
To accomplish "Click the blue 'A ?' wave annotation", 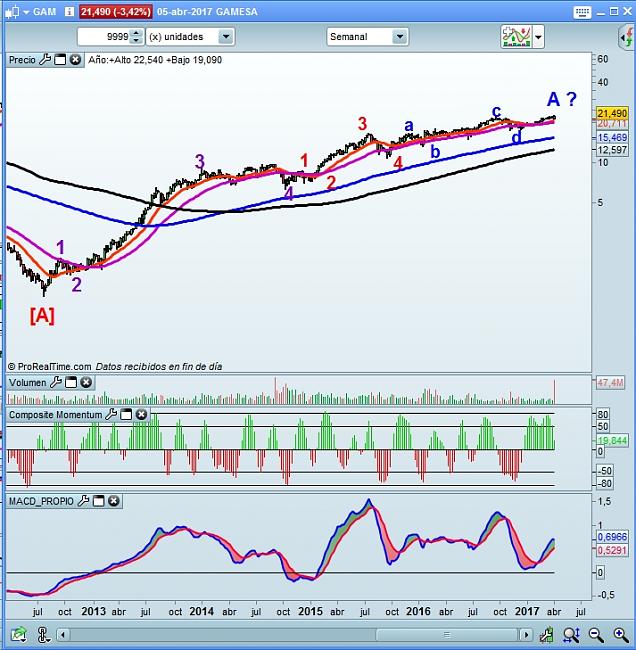I will pyautogui.click(x=562, y=99).
